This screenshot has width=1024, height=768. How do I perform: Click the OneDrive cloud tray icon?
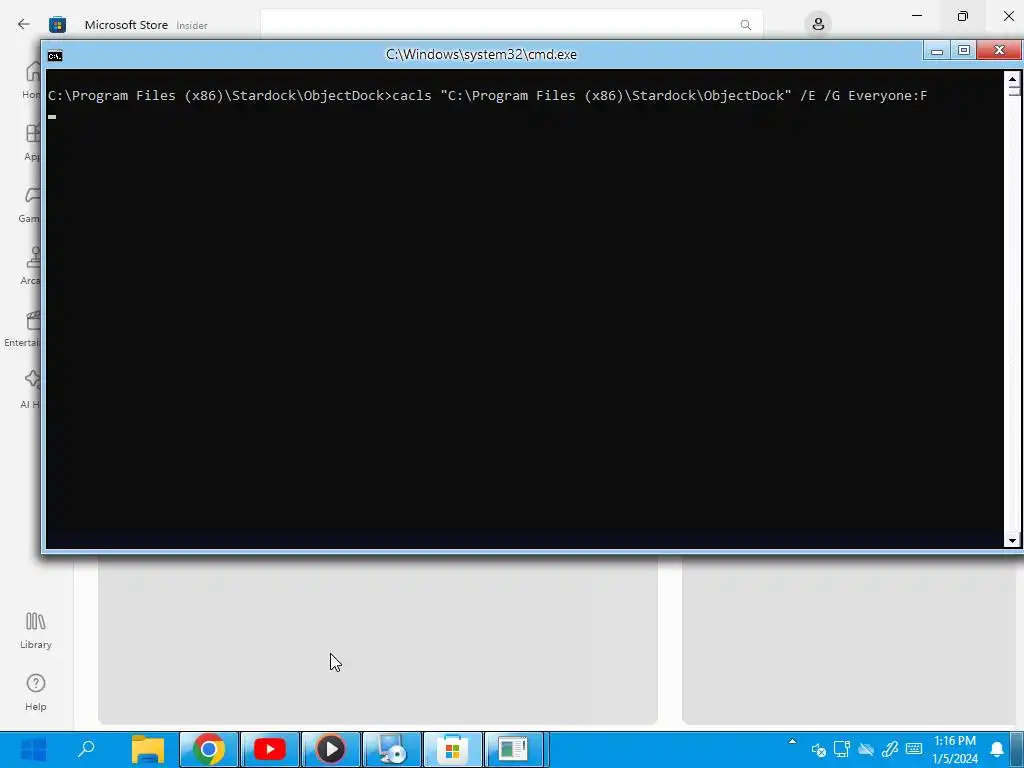[x=866, y=750]
